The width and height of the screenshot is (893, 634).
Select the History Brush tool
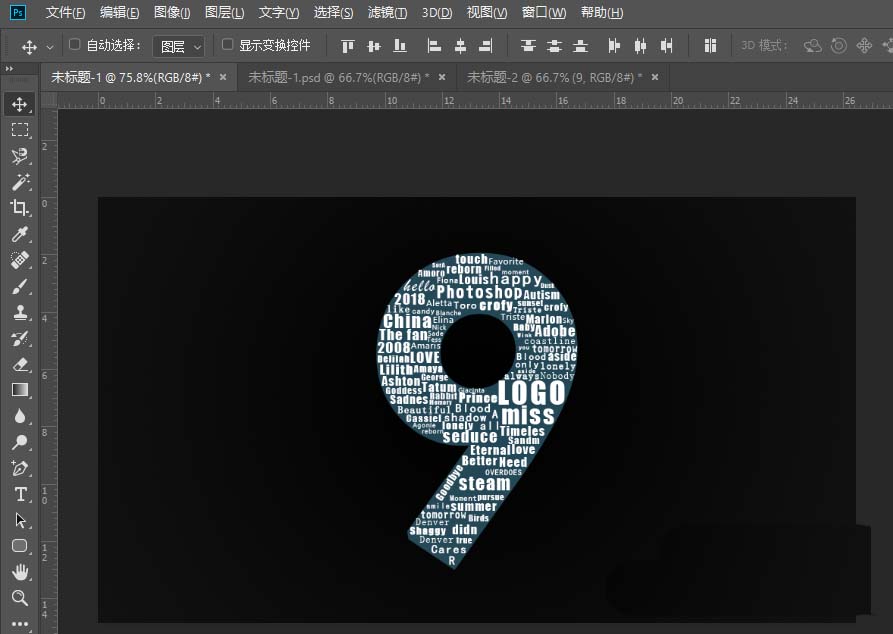20,338
